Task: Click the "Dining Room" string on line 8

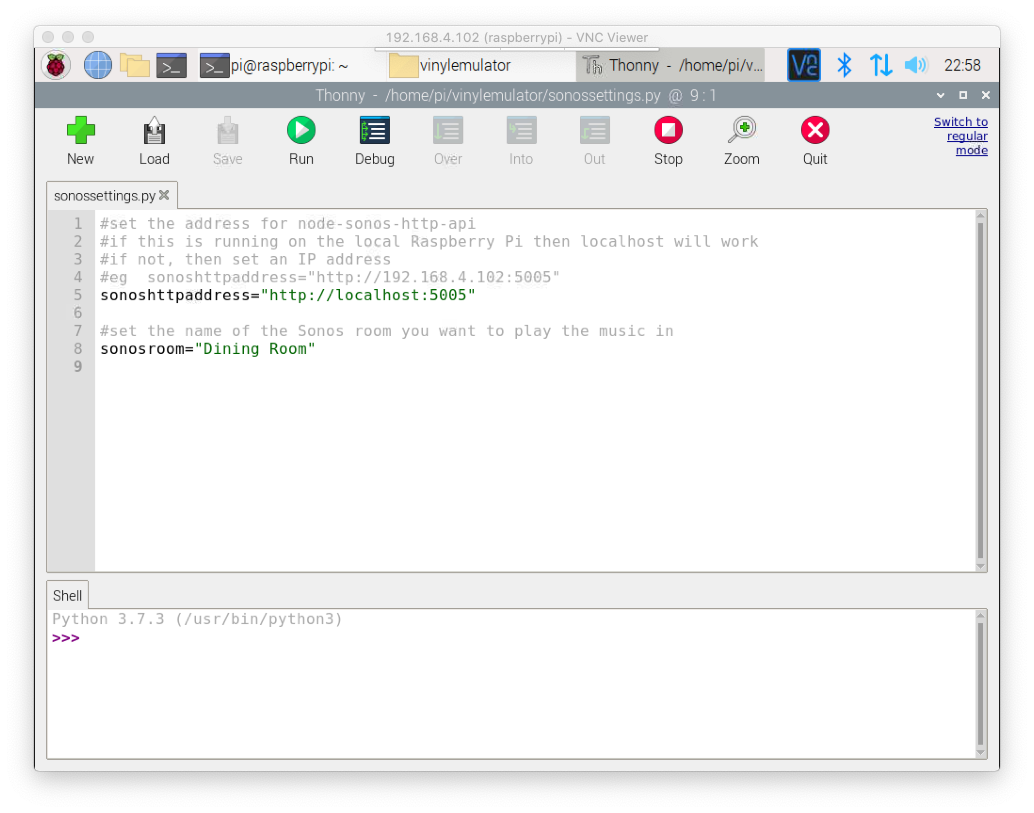Action: [x=255, y=348]
